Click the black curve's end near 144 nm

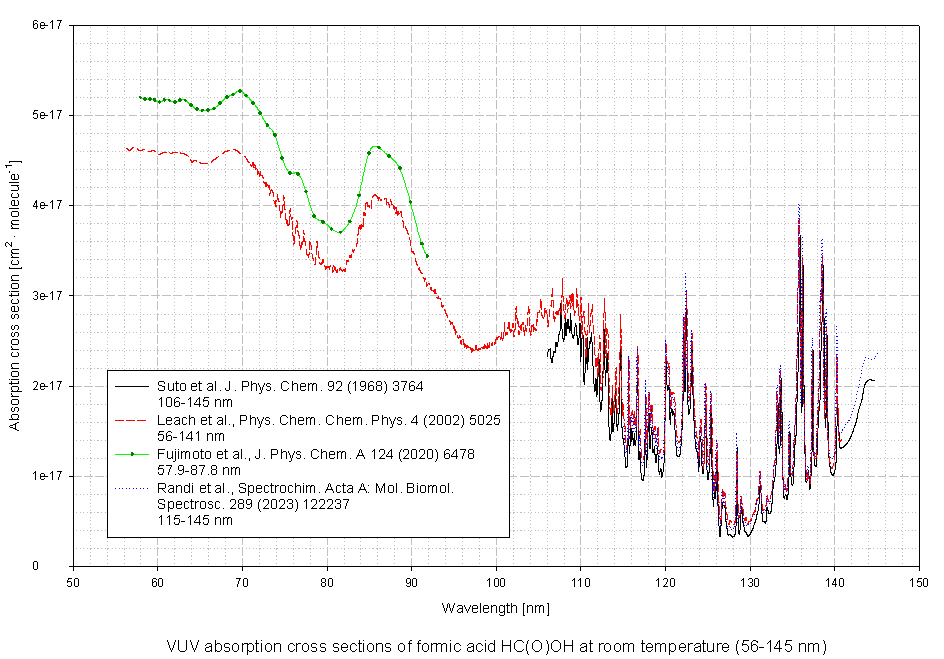(x=872, y=380)
